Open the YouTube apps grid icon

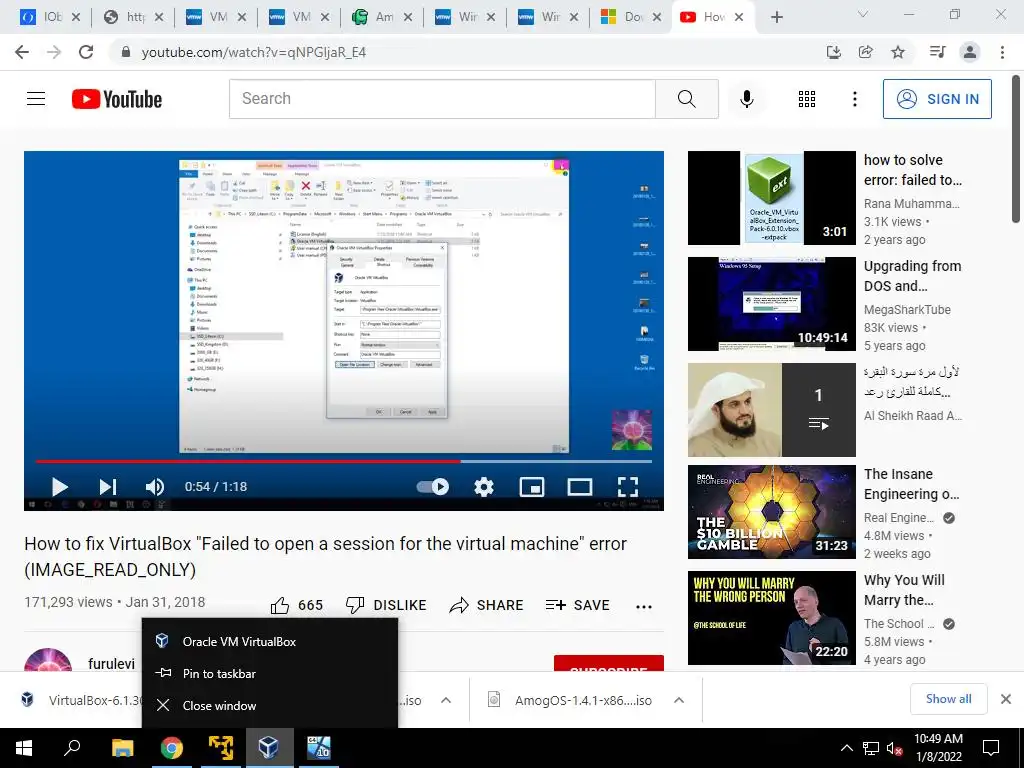pyautogui.click(x=807, y=99)
